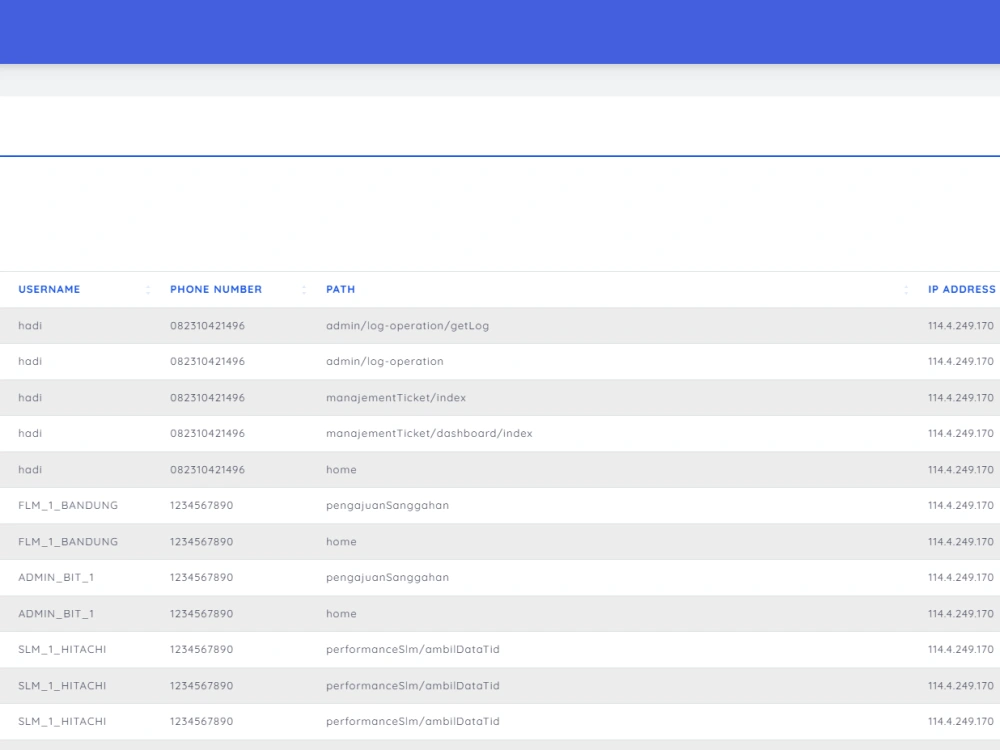This screenshot has height=750, width=1000.
Task: Click IP 114.4.249.170 in the getLog row
Action: (960, 326)
